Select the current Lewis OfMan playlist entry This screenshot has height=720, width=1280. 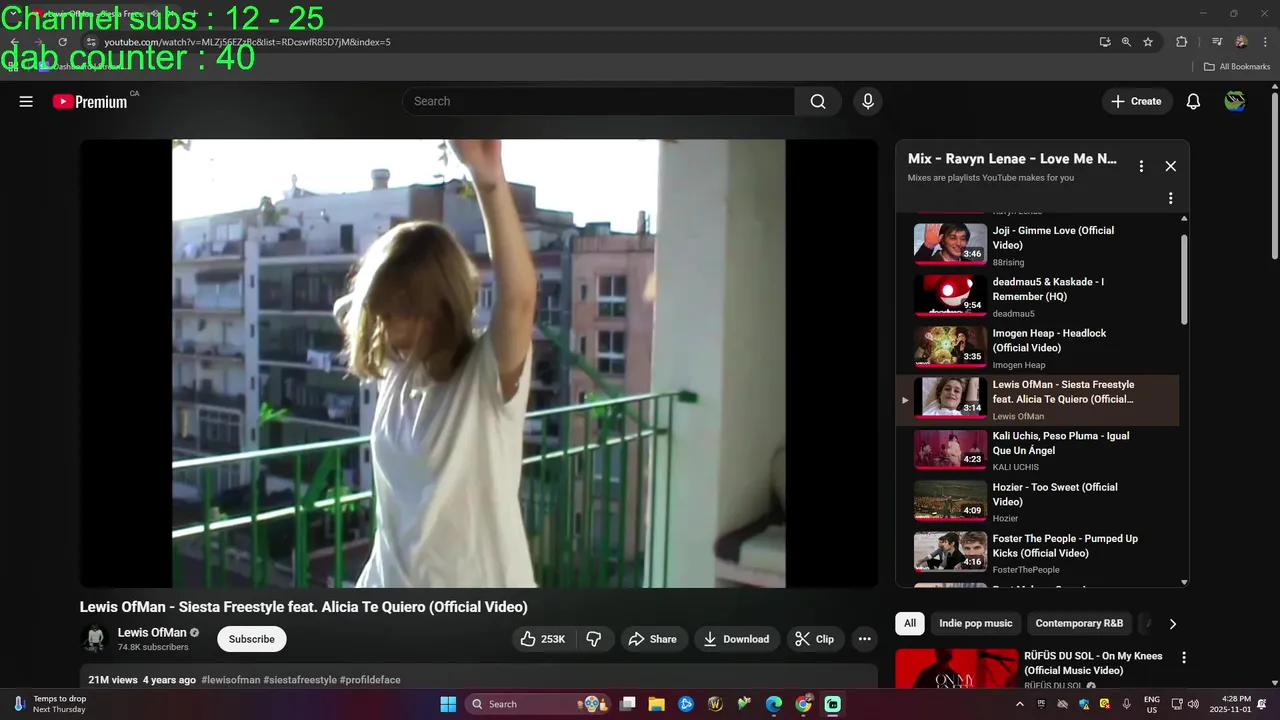[1037, 399]
